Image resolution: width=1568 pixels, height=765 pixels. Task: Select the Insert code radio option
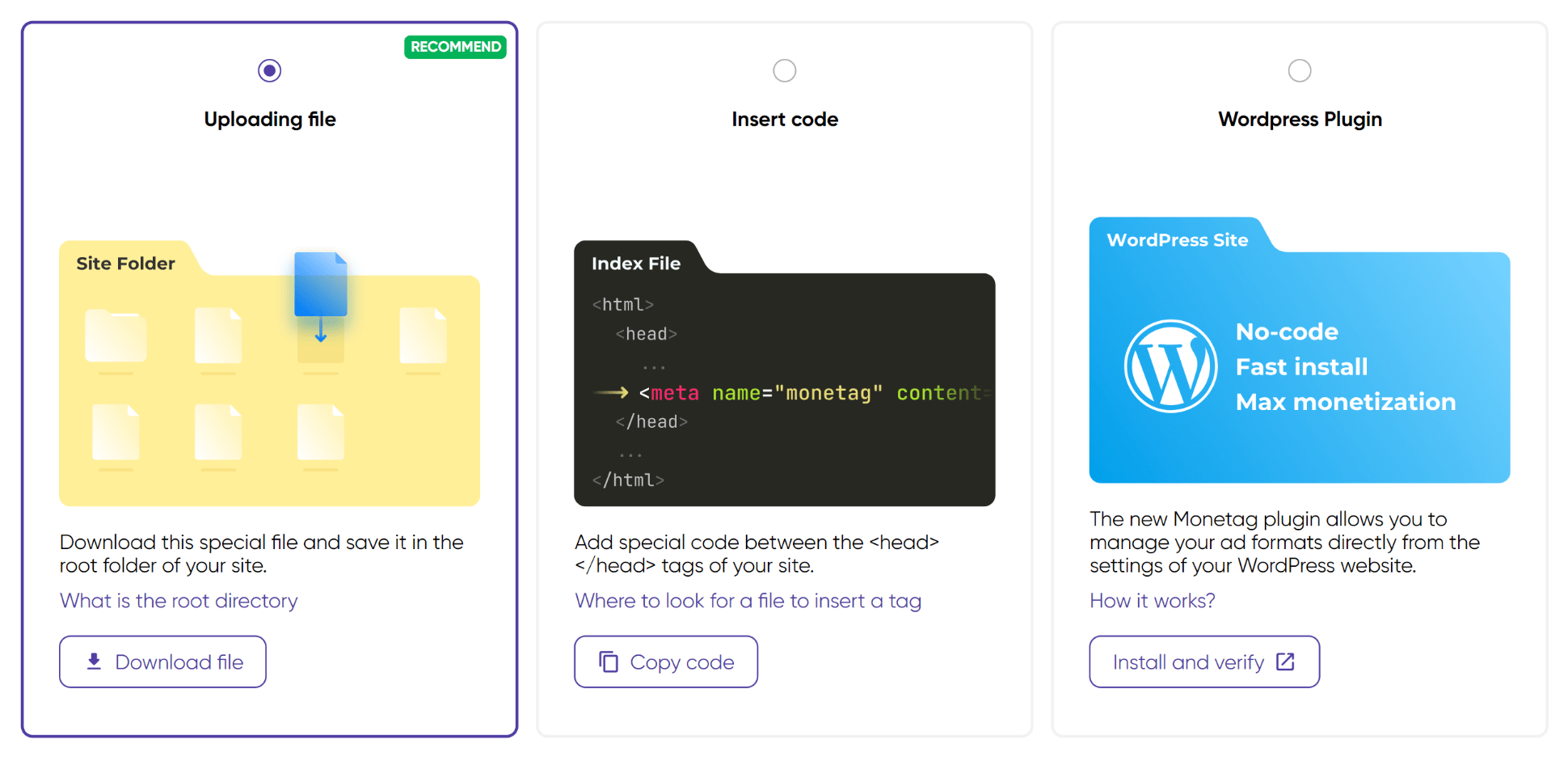784,71
